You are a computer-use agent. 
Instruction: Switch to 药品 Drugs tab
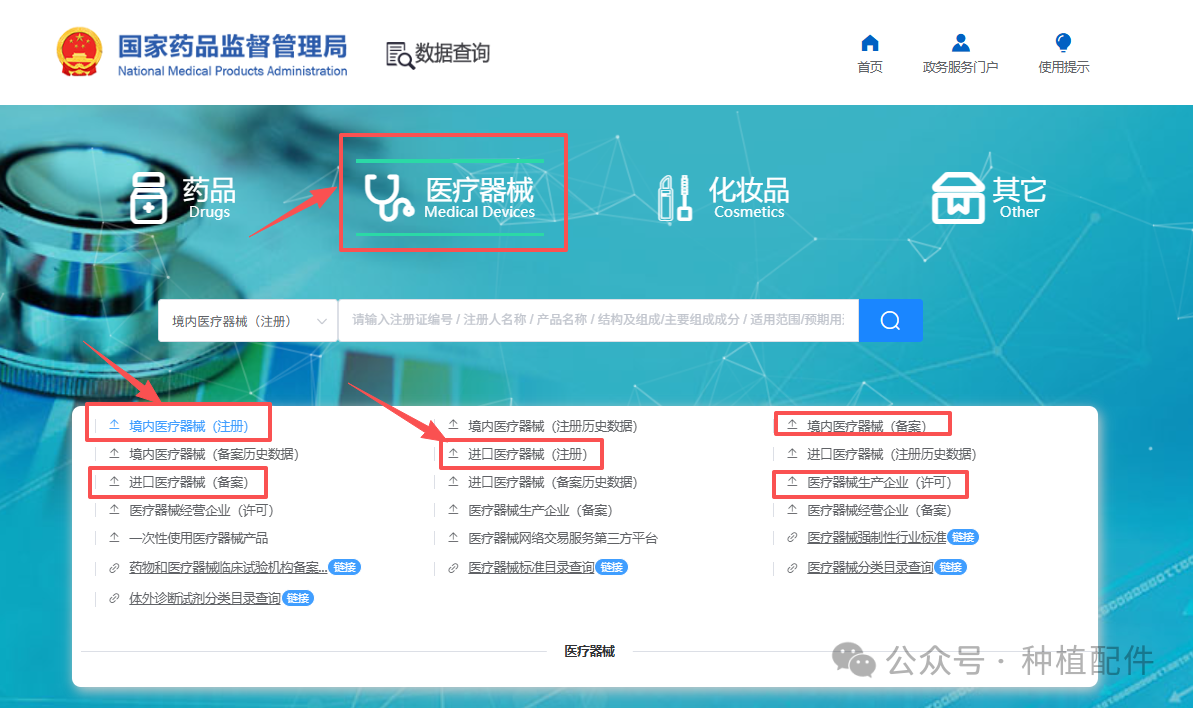(183, 197)
